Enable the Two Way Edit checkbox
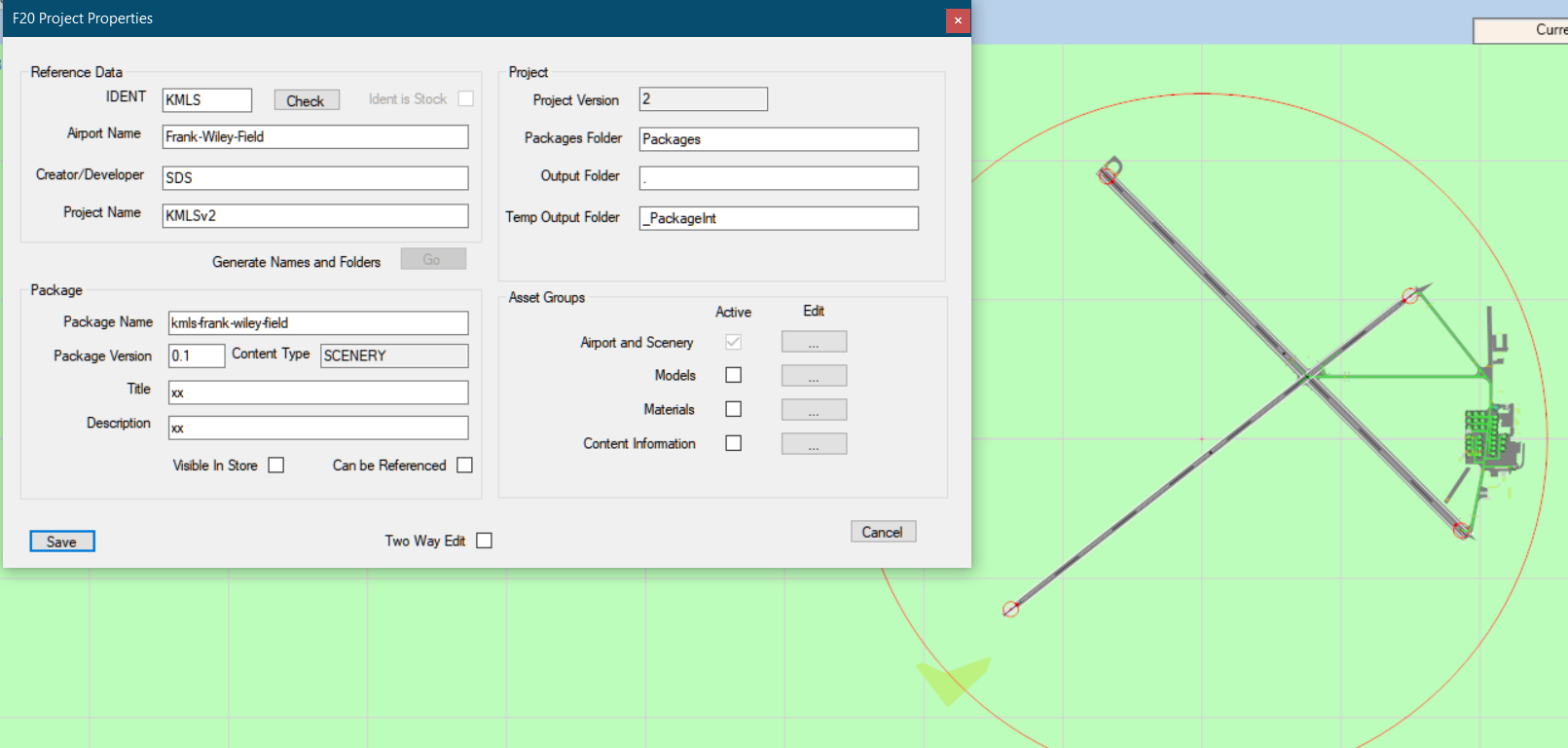This screenshot has height=748, width=1568. point(485,541)
